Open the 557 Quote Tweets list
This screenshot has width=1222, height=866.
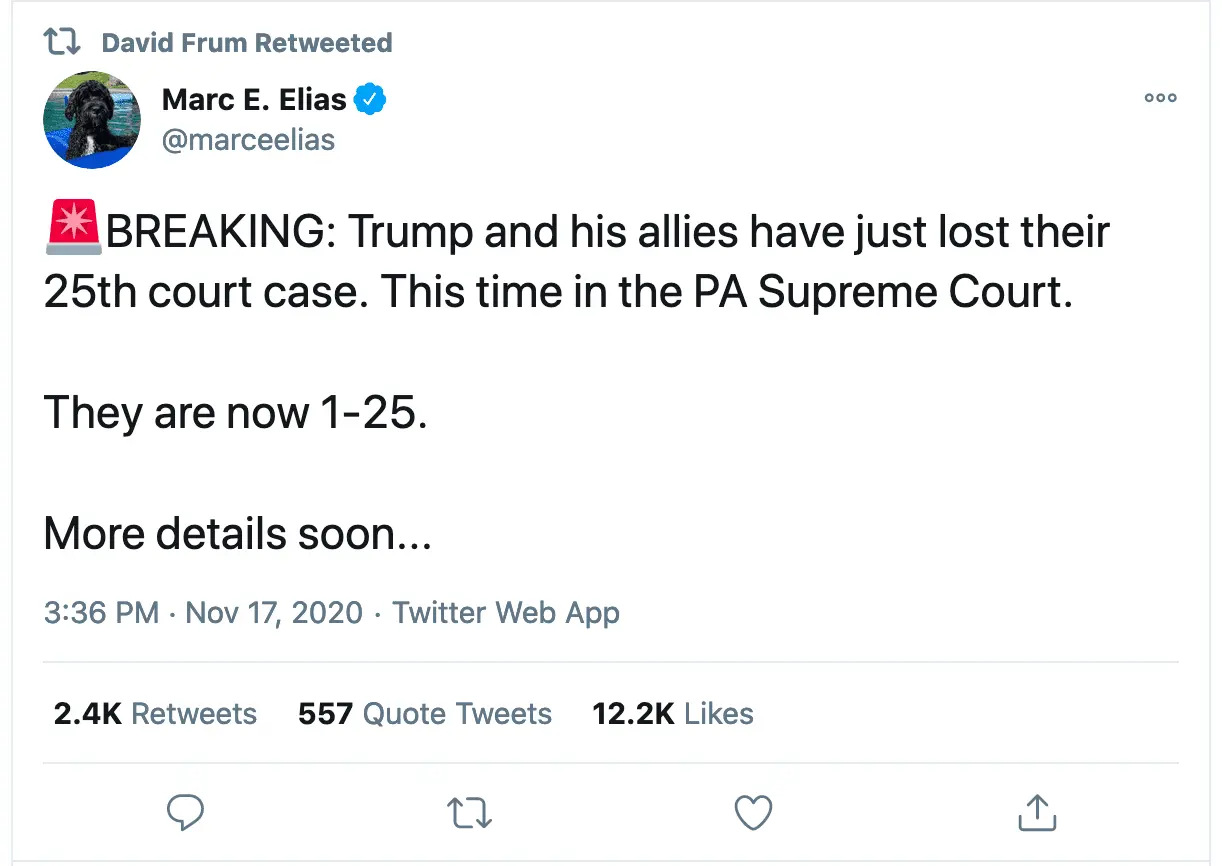click(424, 713)
